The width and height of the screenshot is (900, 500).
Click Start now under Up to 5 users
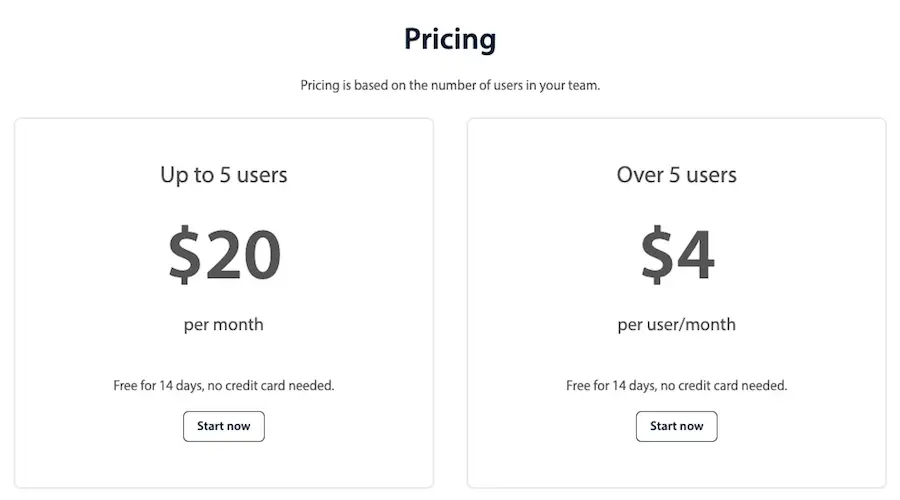(x=224, y=426)
